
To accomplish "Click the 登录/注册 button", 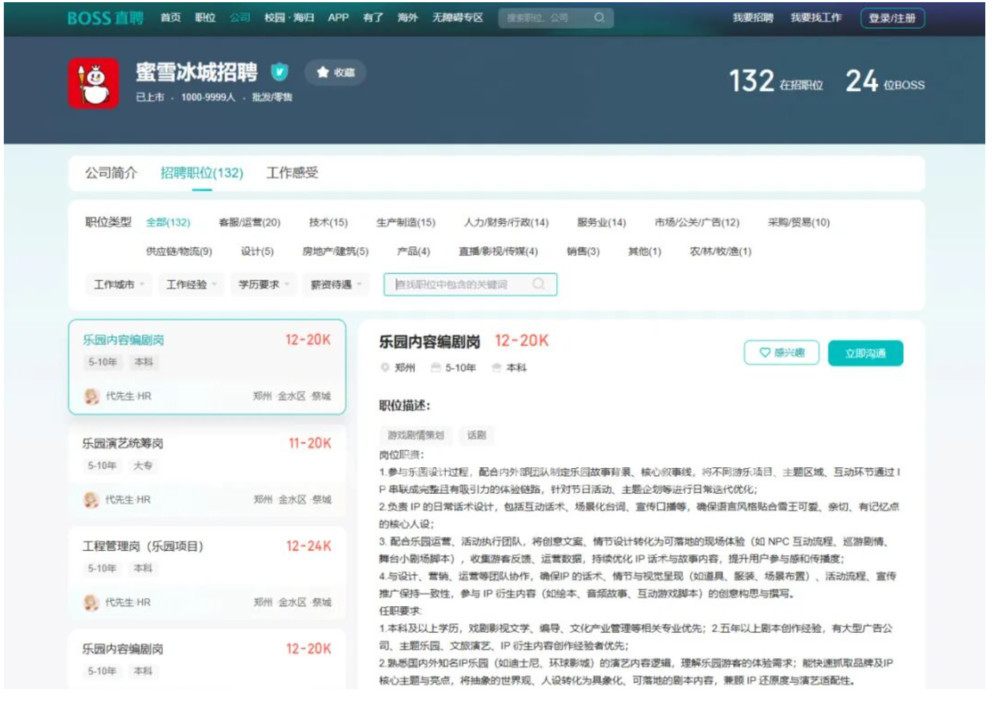I will click(x=892, y=18).
